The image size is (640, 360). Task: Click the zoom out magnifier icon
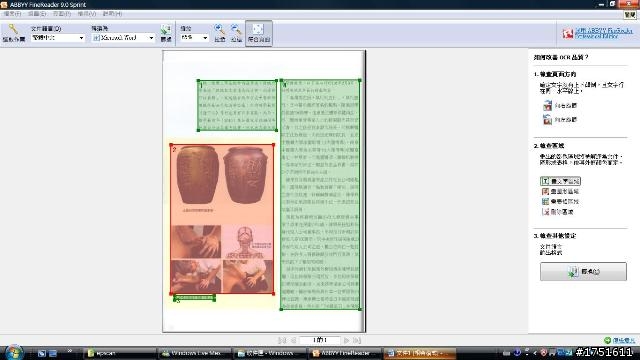click(x=236, y=33)
